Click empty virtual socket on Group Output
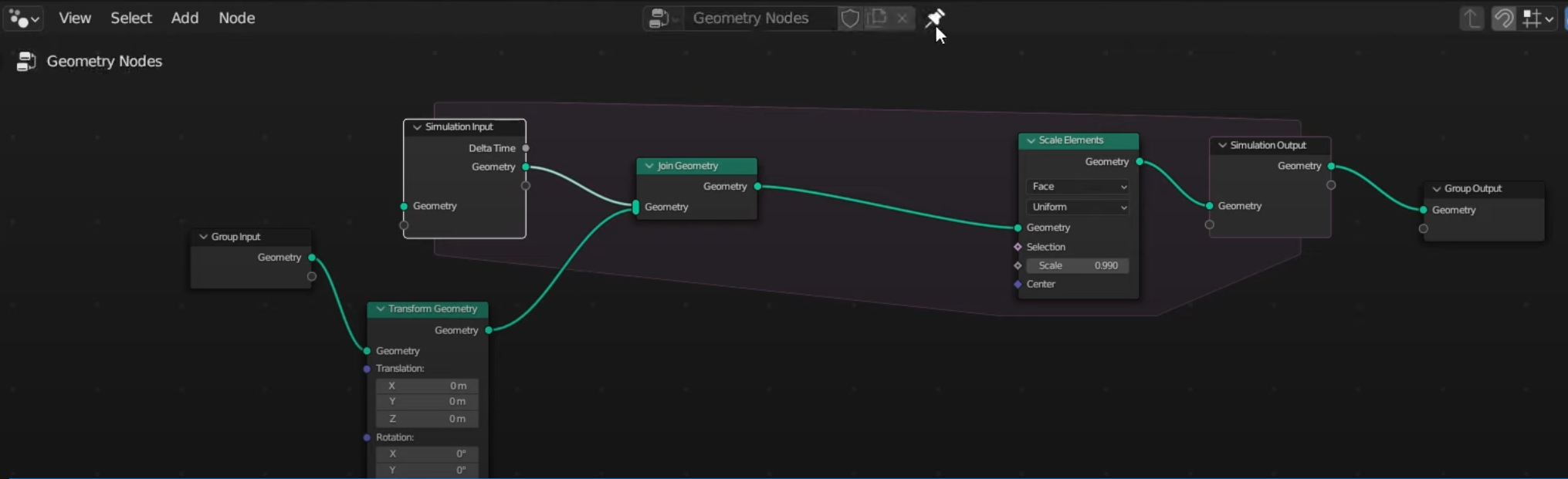Image resolution: width=1568 pixels, height=479 pixels. [1423, 228]
